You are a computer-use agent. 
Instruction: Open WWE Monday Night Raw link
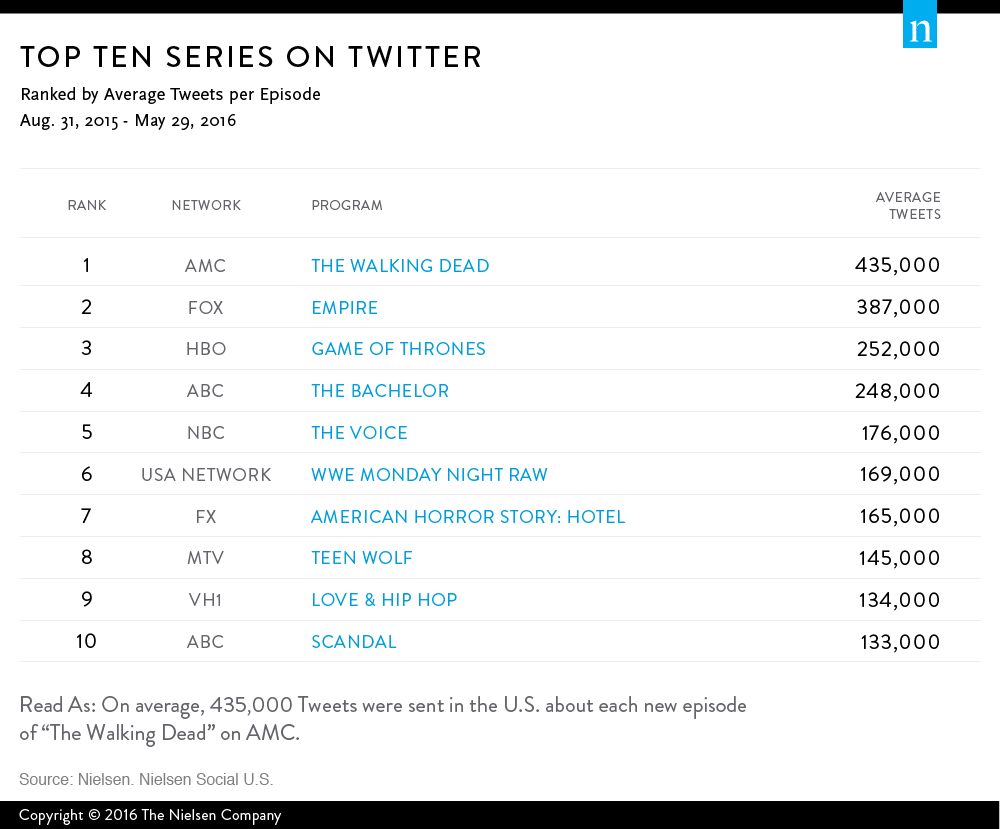(x=429, y=475)
